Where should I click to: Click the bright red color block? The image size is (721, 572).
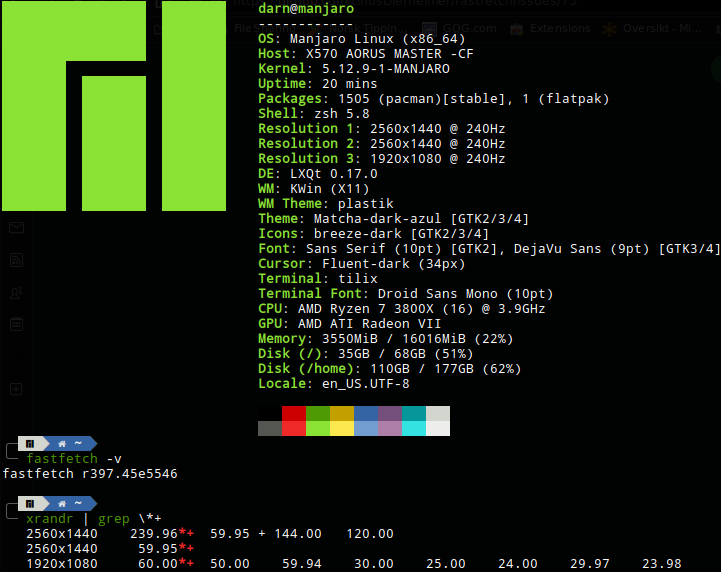click(294, 428)
